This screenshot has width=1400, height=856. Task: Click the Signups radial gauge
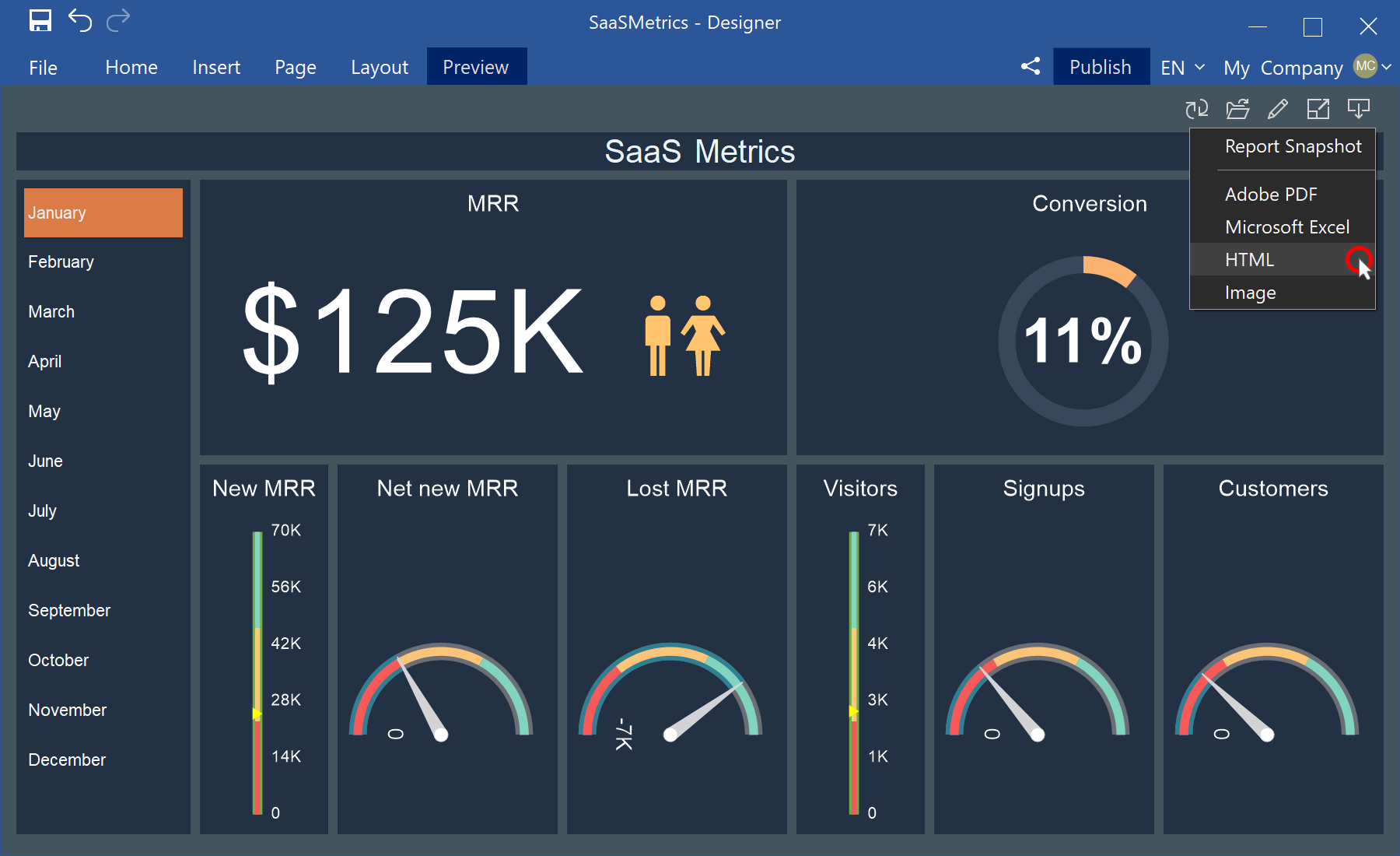point(1038,693)
